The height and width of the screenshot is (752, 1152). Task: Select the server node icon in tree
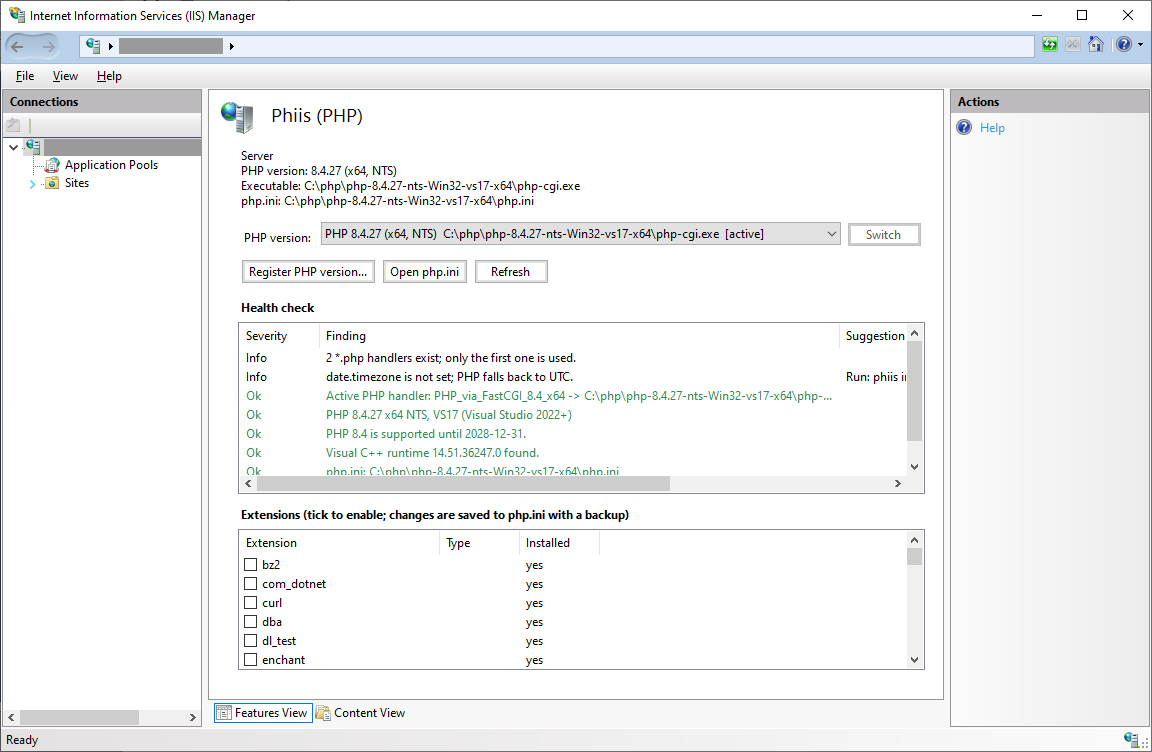click(x=34, y=146)
